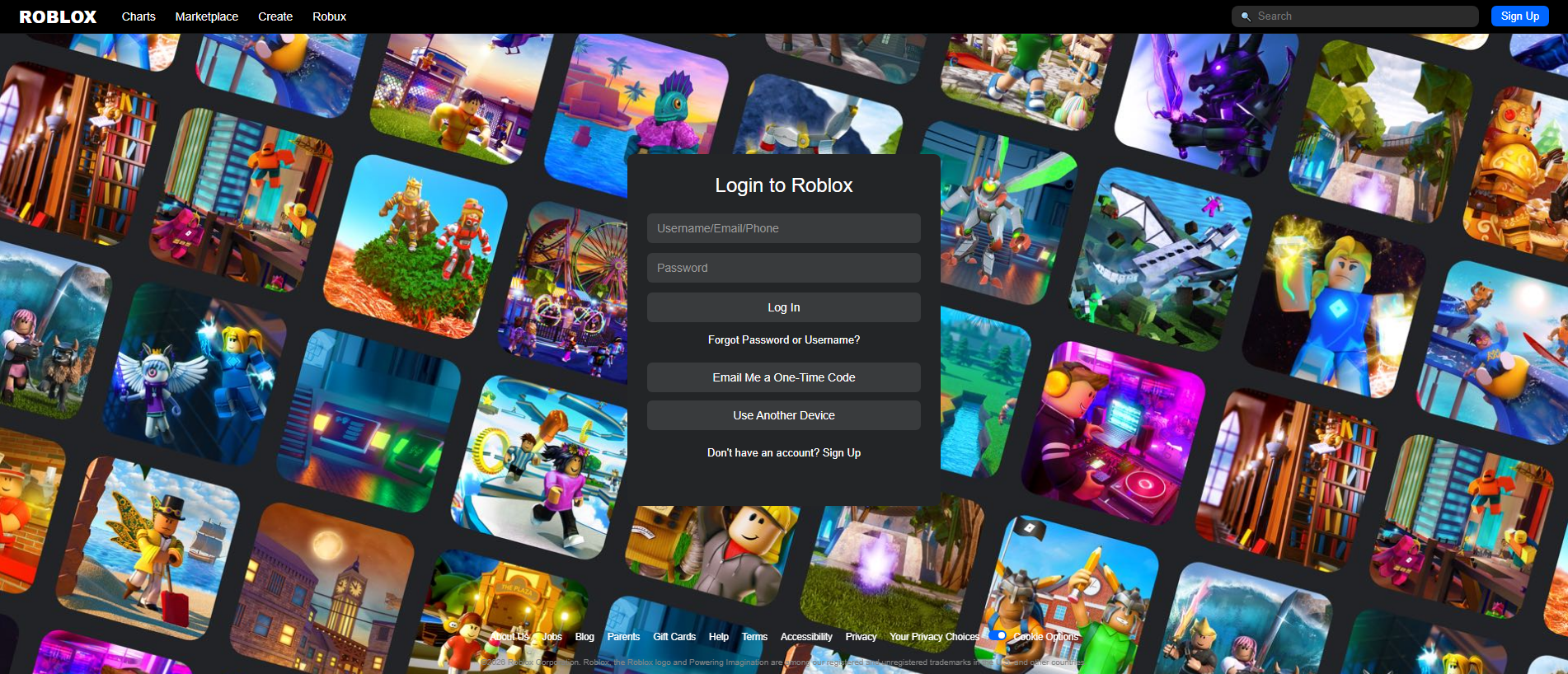Click Your Privacy Choices in the footer
1568x674 pixels.
(x=934, y=637)
